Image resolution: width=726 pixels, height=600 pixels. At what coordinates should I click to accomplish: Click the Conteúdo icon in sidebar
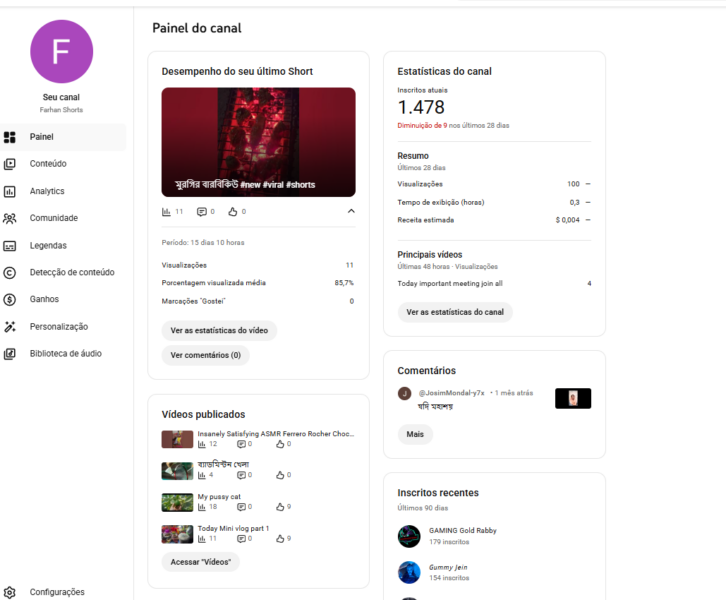click(10, 164)
